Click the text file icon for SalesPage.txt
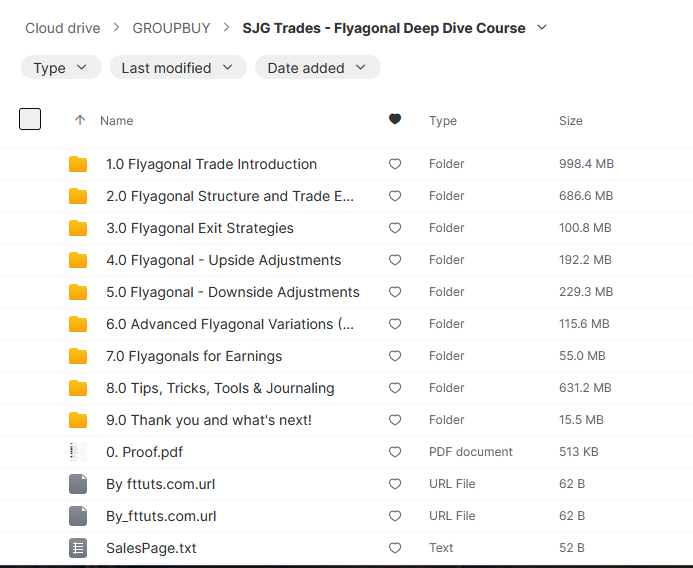Screen dimensions: 693x568 [x=78, y=548]
